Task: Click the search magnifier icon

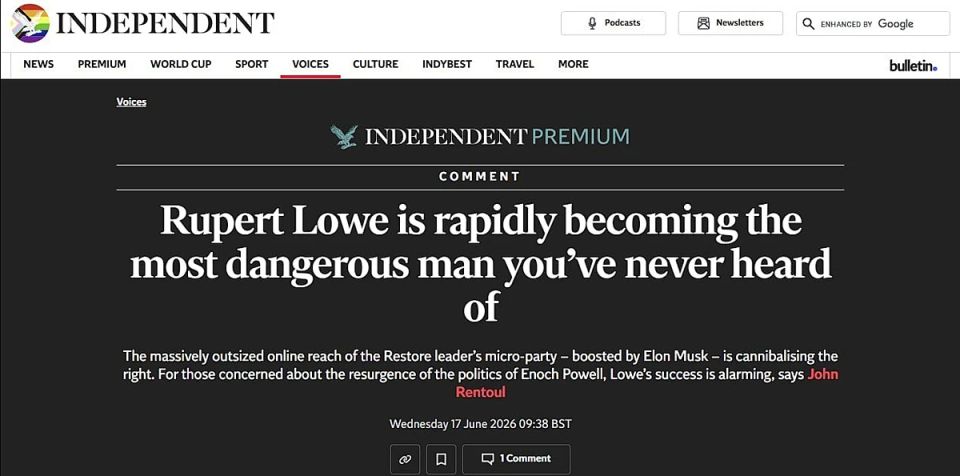Action: point(808,24)
